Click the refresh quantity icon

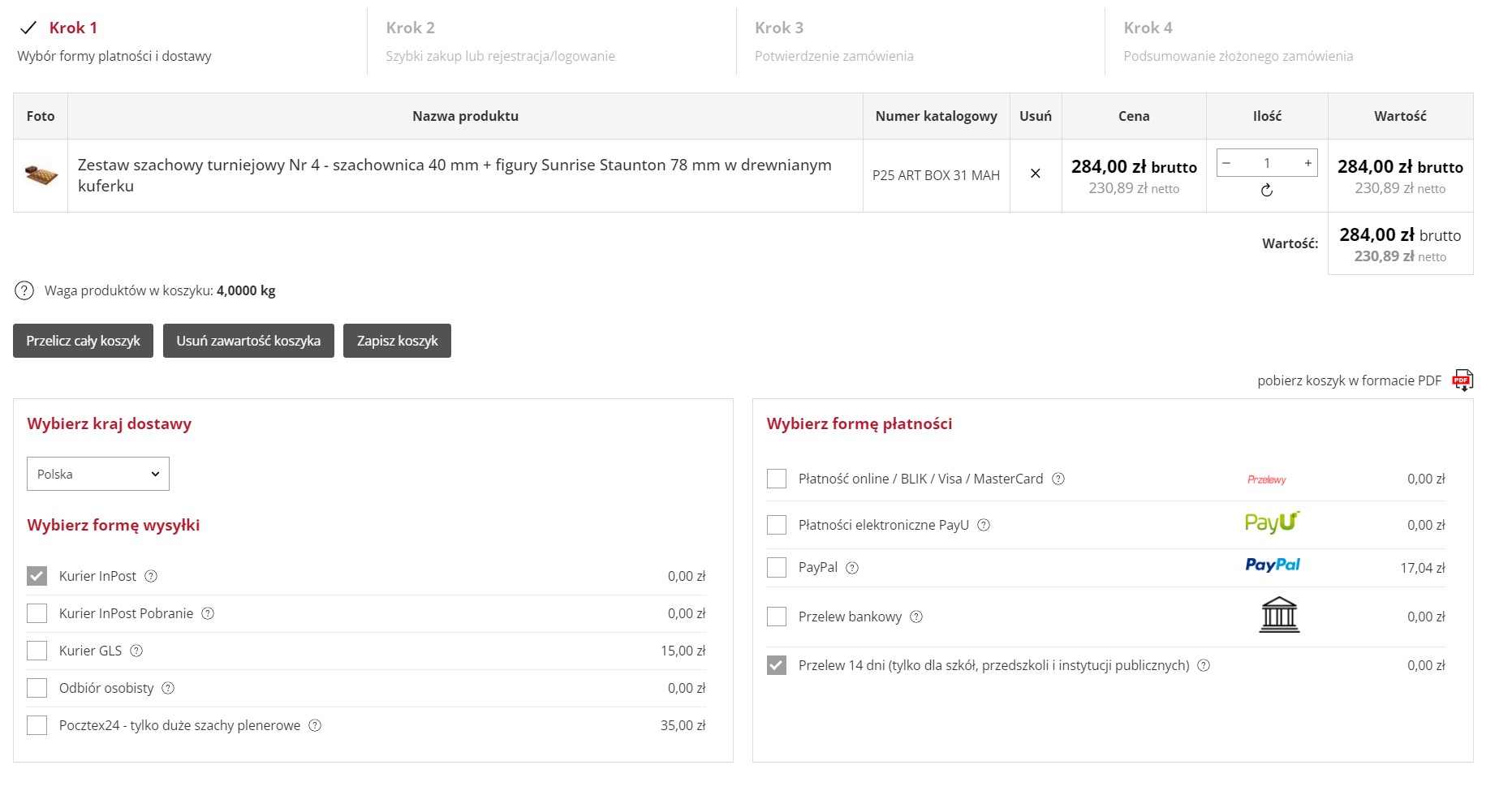click(1266, 191)
